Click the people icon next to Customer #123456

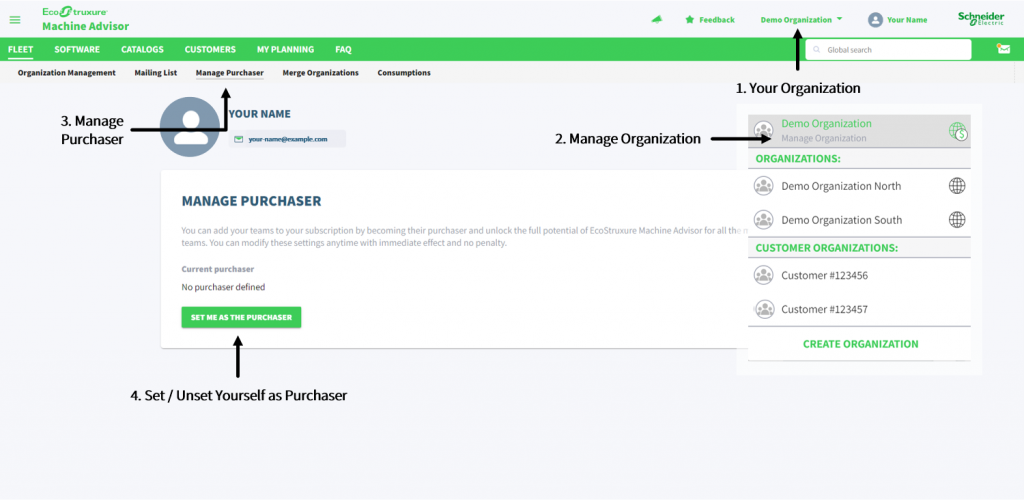pyautogui.click(x=763, y=275)
